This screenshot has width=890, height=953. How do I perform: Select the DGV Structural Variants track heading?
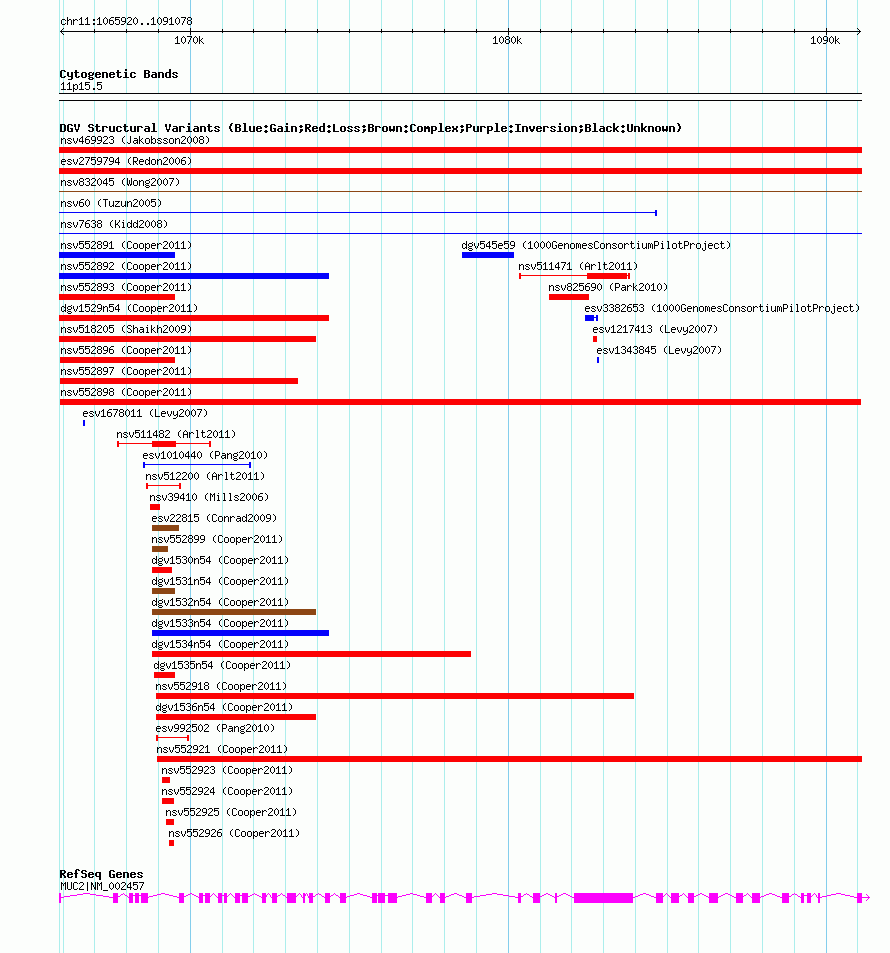point(371,128)
